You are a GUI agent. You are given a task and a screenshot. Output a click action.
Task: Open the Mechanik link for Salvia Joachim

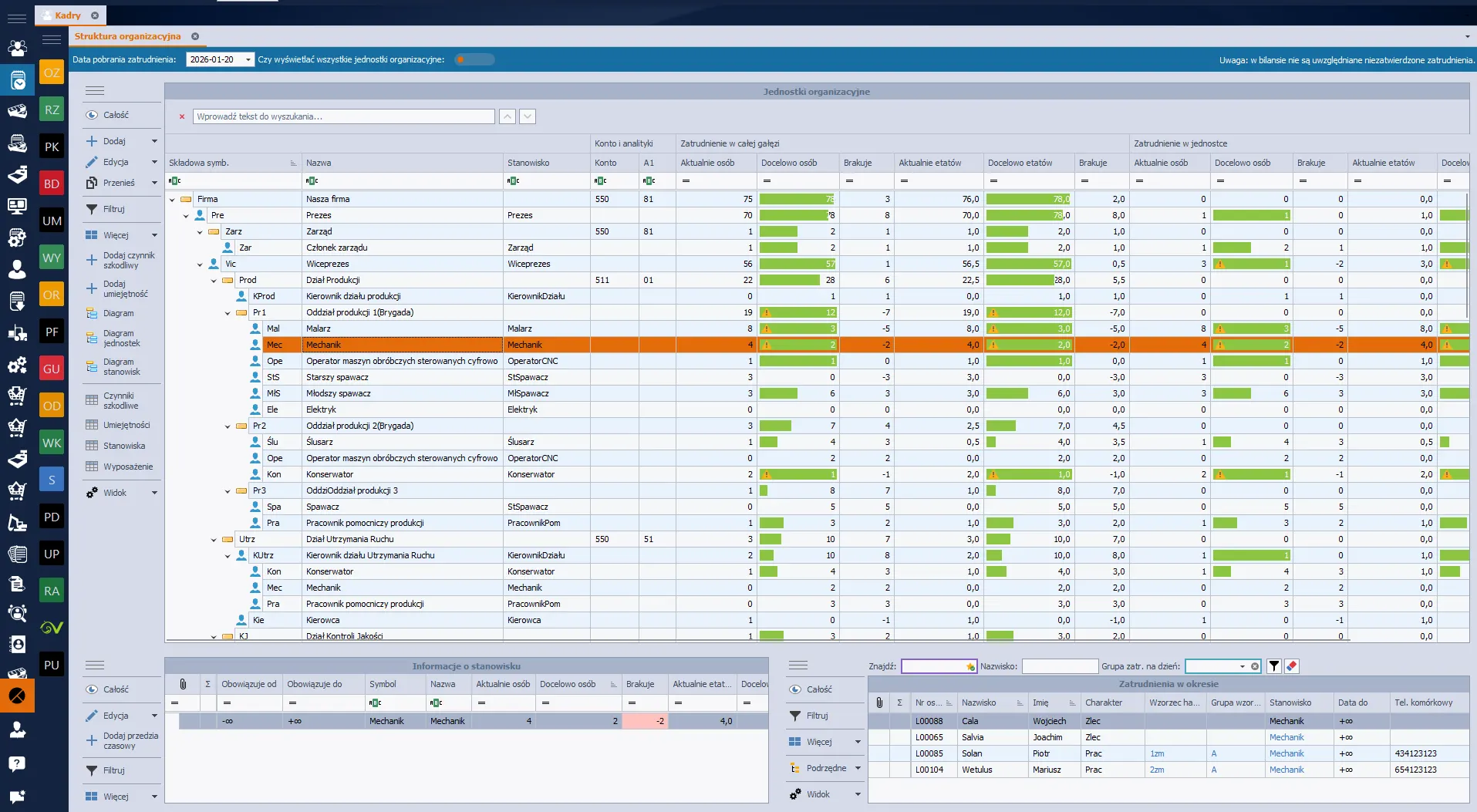[x=1286, y=737]
